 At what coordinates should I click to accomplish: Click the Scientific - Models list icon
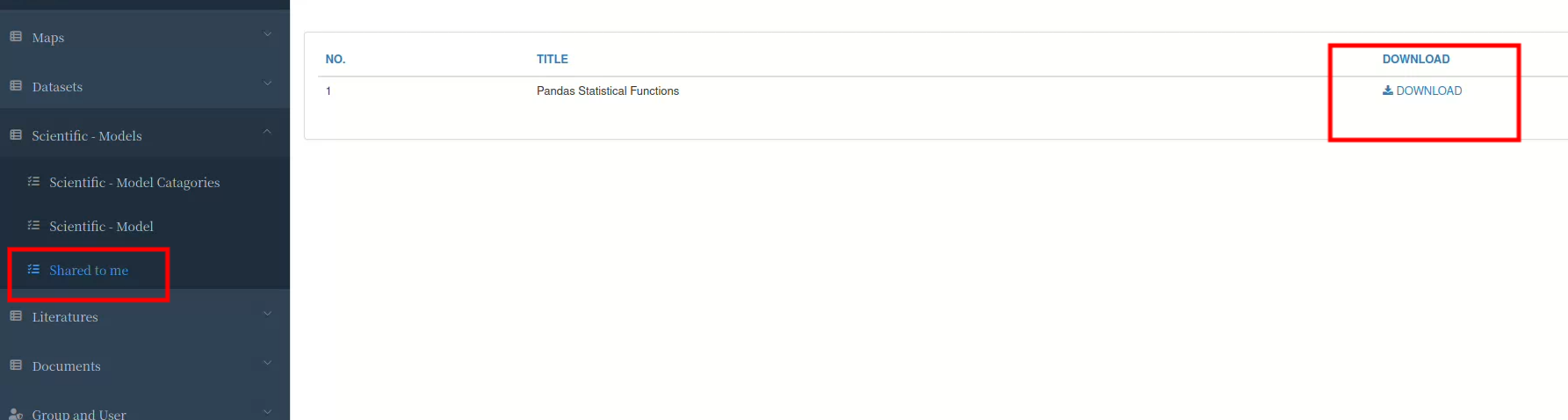pyautogui.click(x=16, y=135)
